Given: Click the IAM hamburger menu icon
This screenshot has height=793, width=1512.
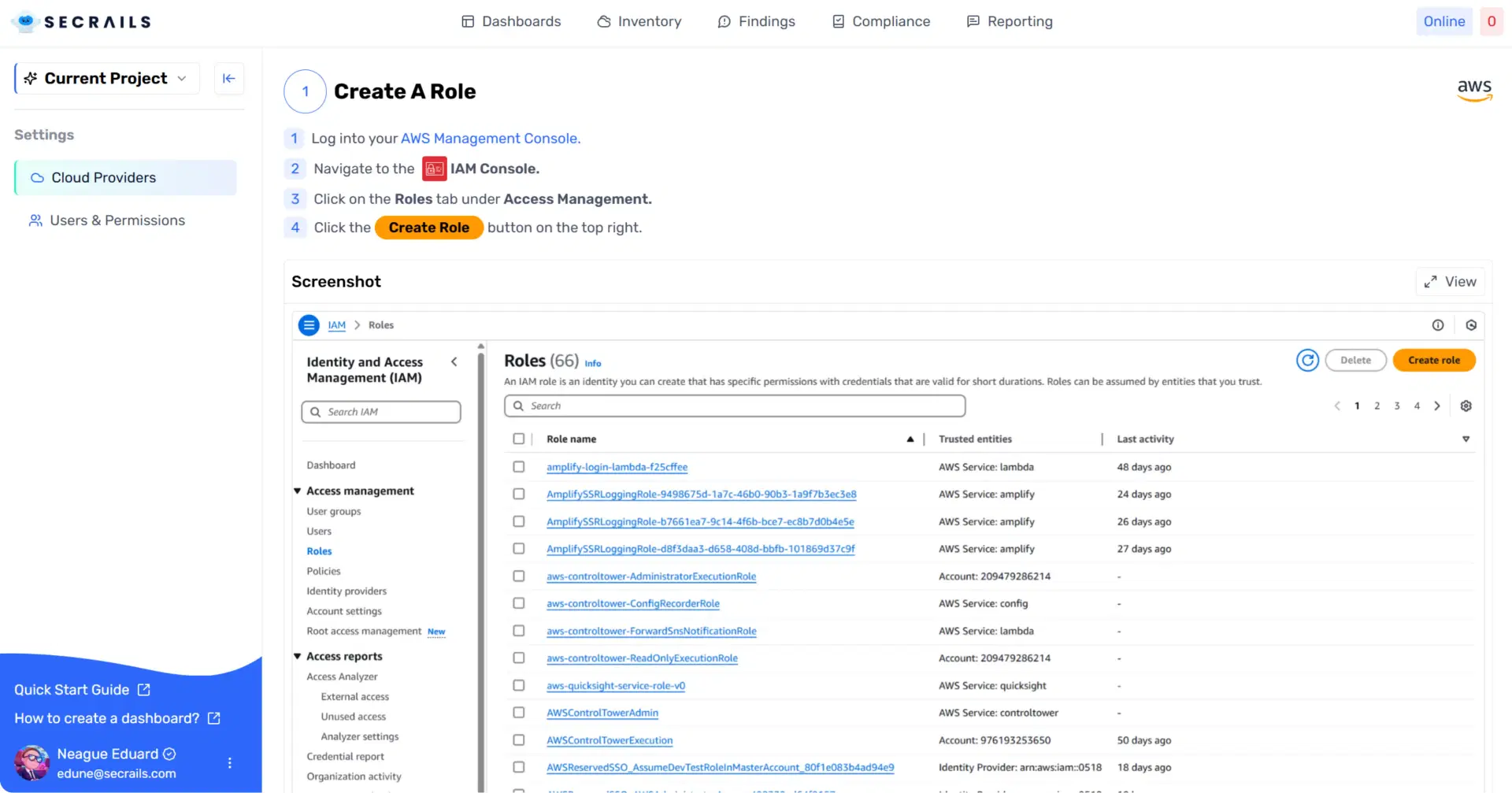Looking at the screenshot, I should click(x=309, y=324).
